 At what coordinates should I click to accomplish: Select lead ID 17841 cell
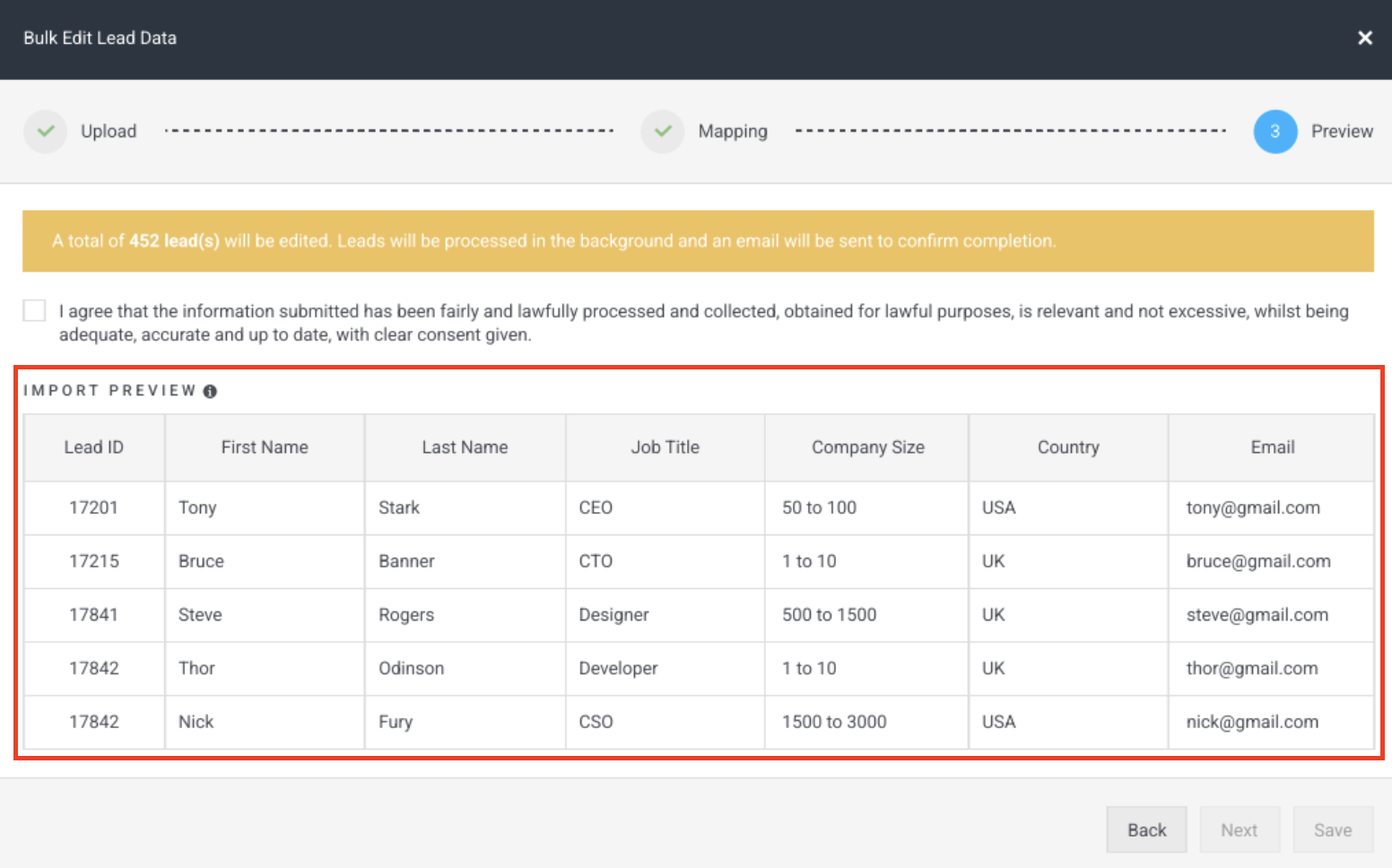(x=94, y=615)
